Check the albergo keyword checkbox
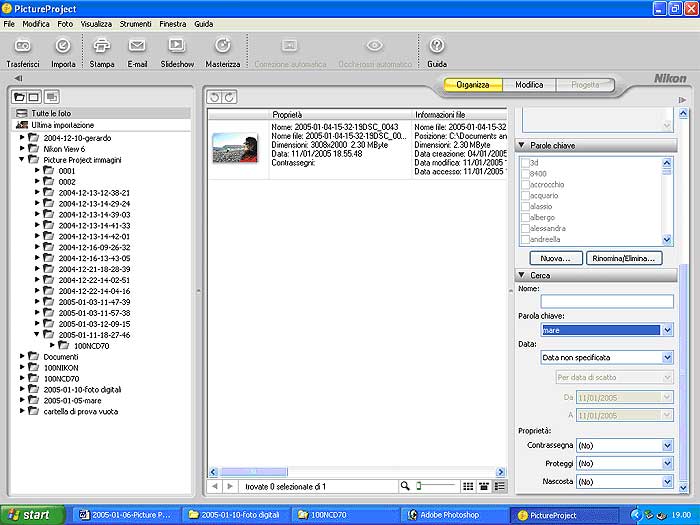Screen dimensions: 700x525 pos(525,218)
